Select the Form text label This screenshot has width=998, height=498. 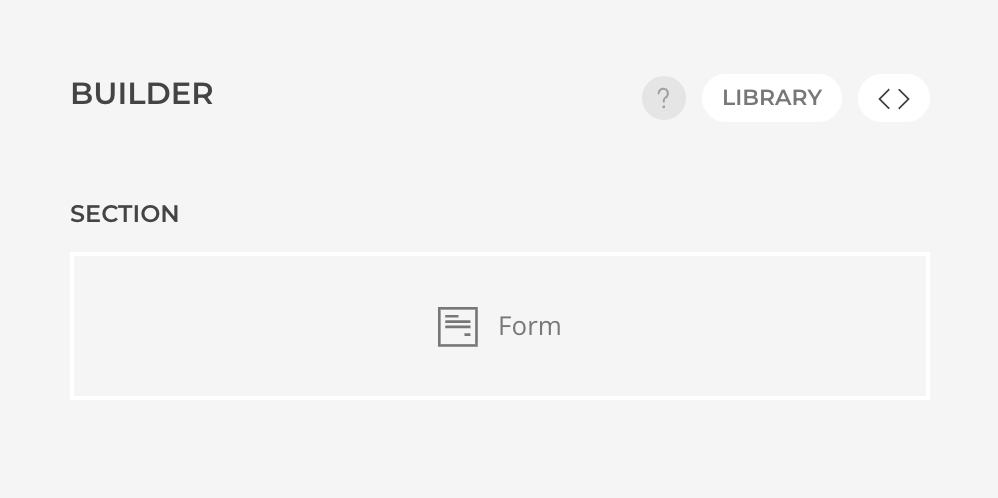pos(529,326)
